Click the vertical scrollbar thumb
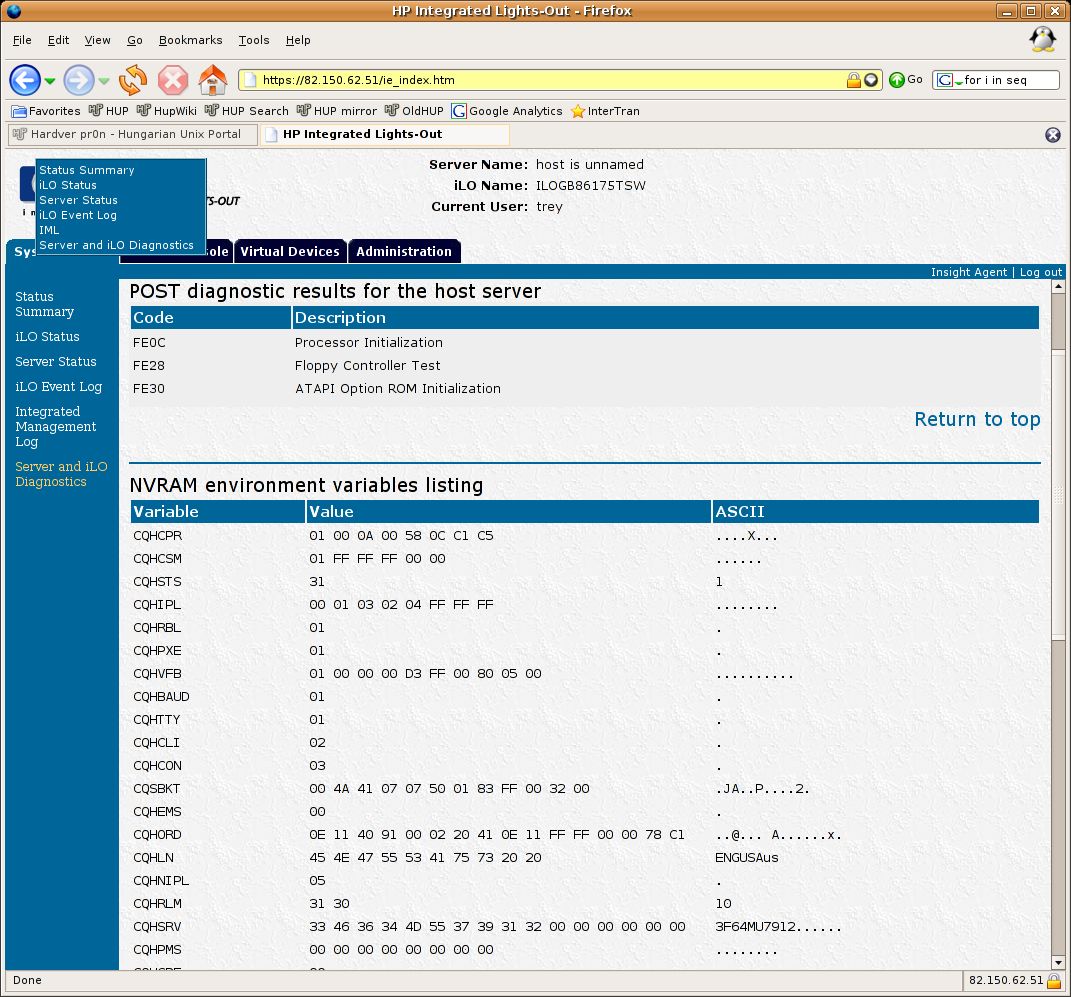 pyautogui.click(x=1058, y=496)
